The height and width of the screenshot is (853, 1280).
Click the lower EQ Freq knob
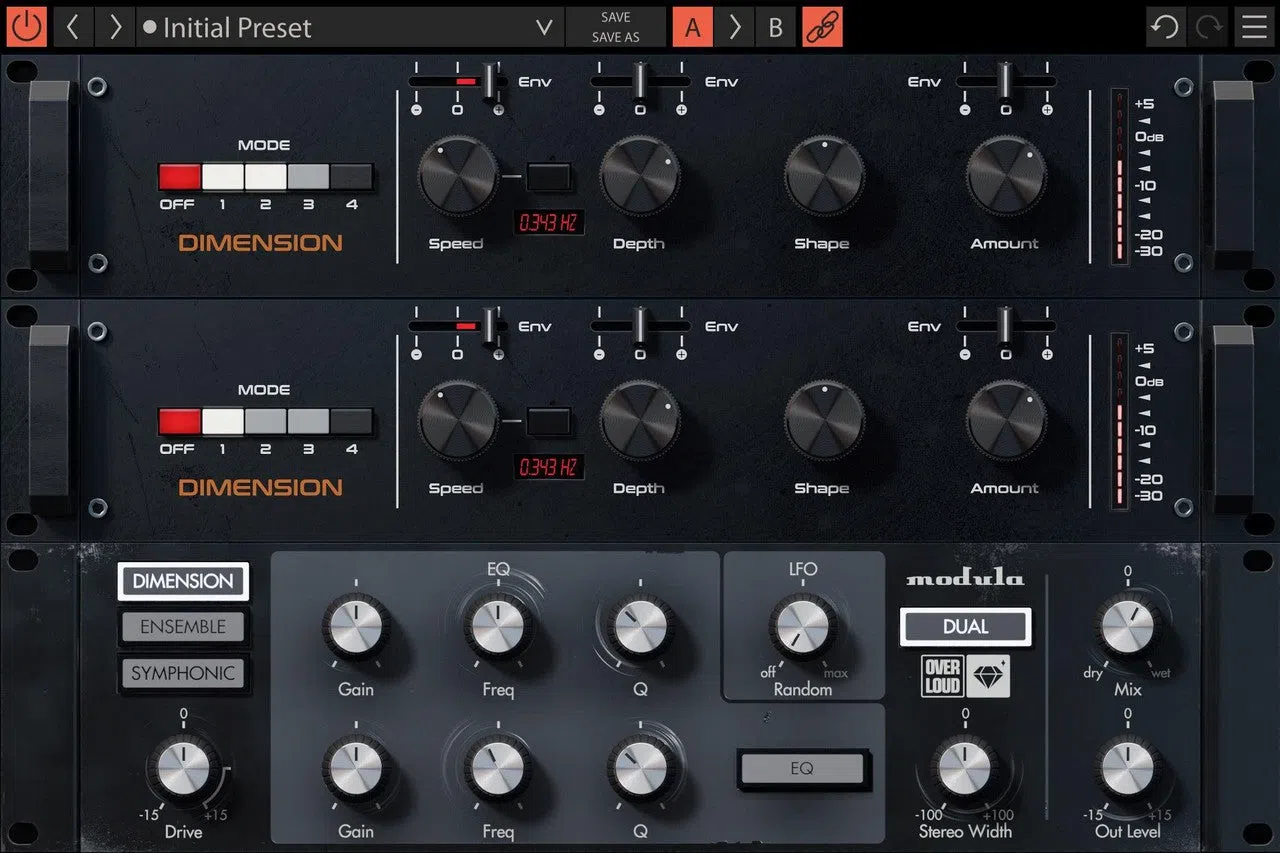pos(497,768)
